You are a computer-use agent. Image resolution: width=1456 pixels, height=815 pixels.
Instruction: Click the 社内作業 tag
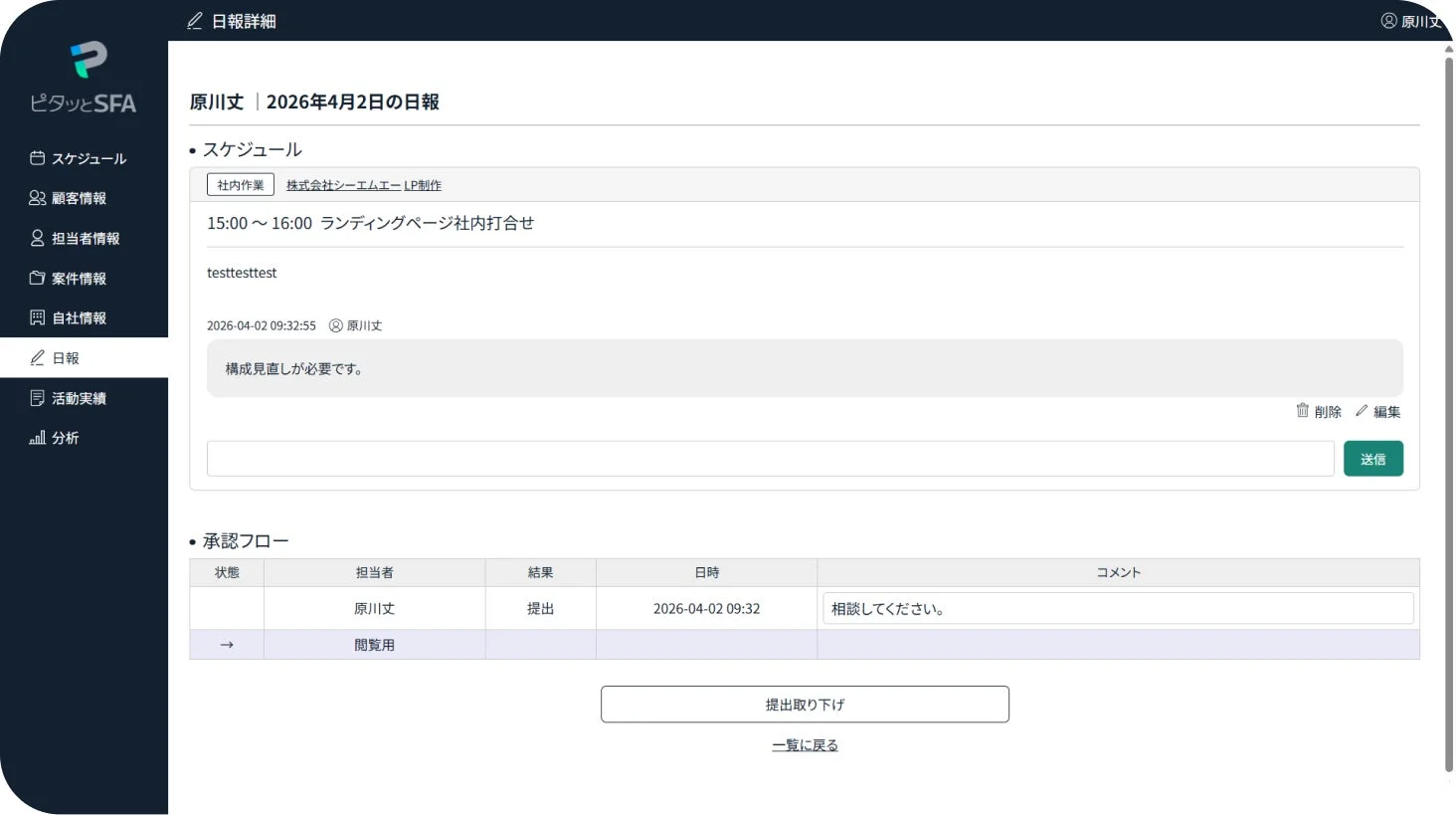pyautogui.click(x=241, y=185)
